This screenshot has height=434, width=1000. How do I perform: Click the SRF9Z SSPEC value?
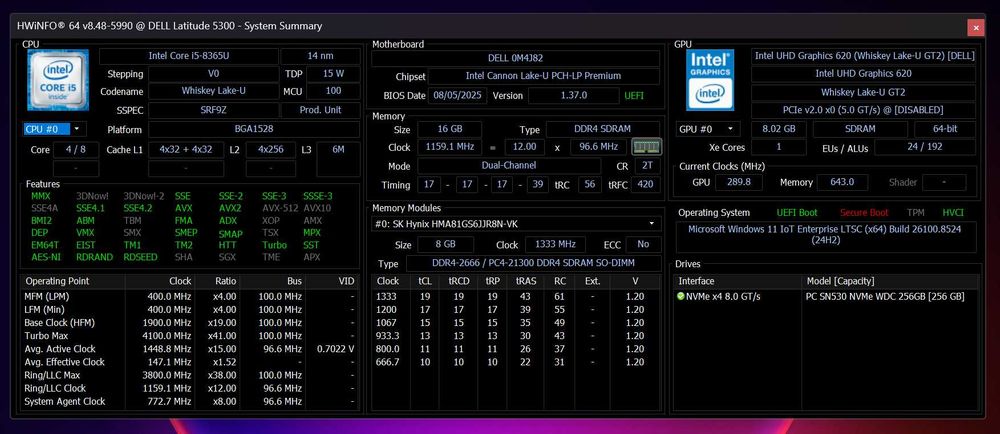tap(213, 110)
